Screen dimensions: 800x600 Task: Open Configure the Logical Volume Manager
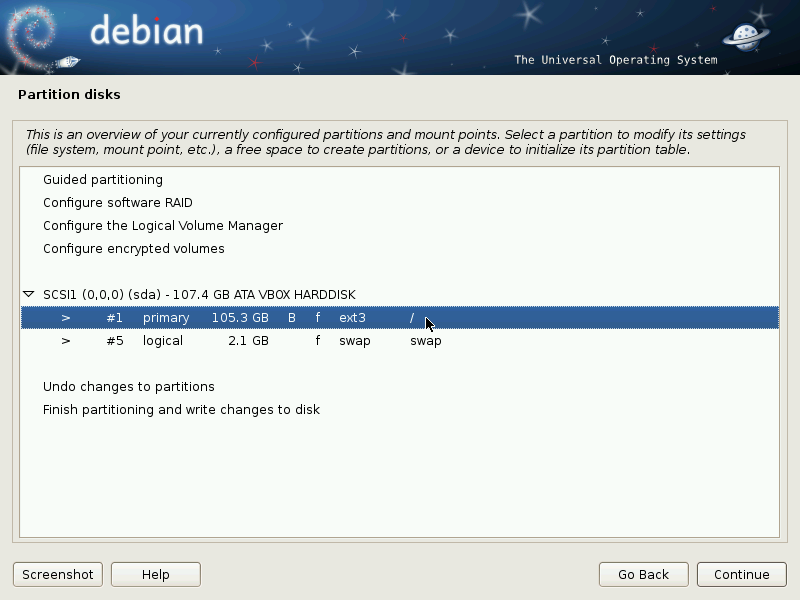click(162, 225)
